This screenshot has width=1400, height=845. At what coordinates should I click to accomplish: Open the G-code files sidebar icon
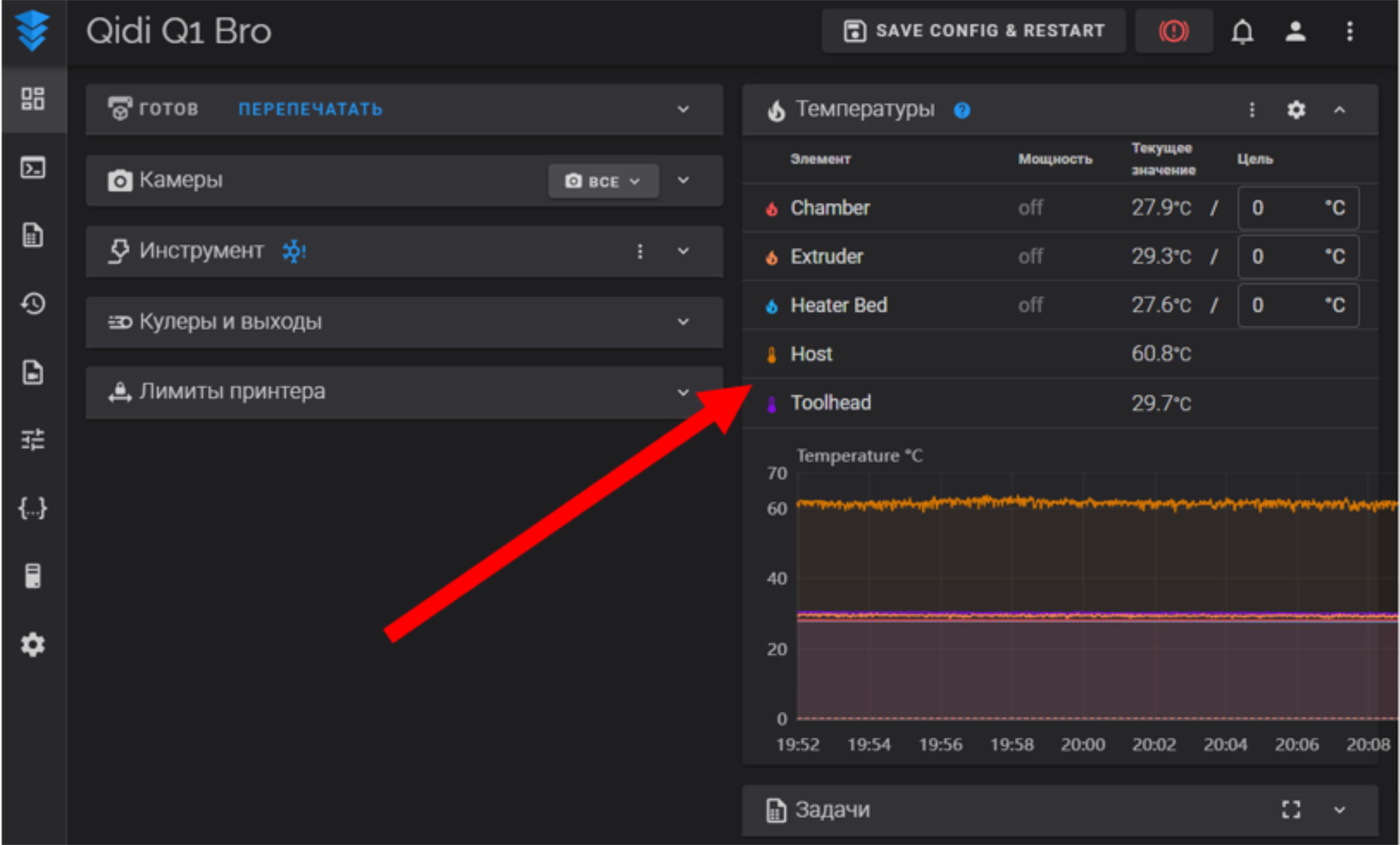click(32, 235)
